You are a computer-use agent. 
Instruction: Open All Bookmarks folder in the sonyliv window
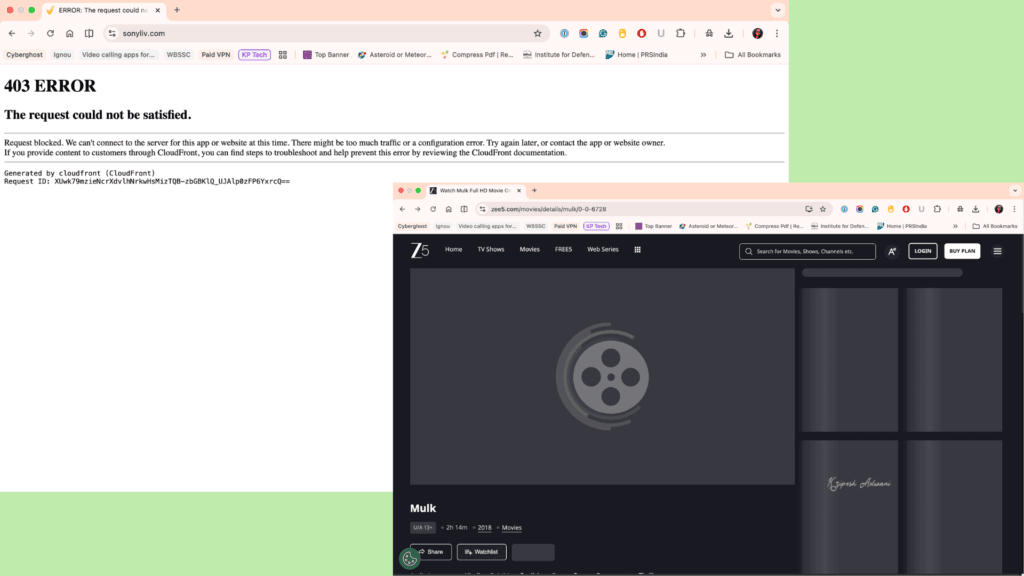pos(752,55)
